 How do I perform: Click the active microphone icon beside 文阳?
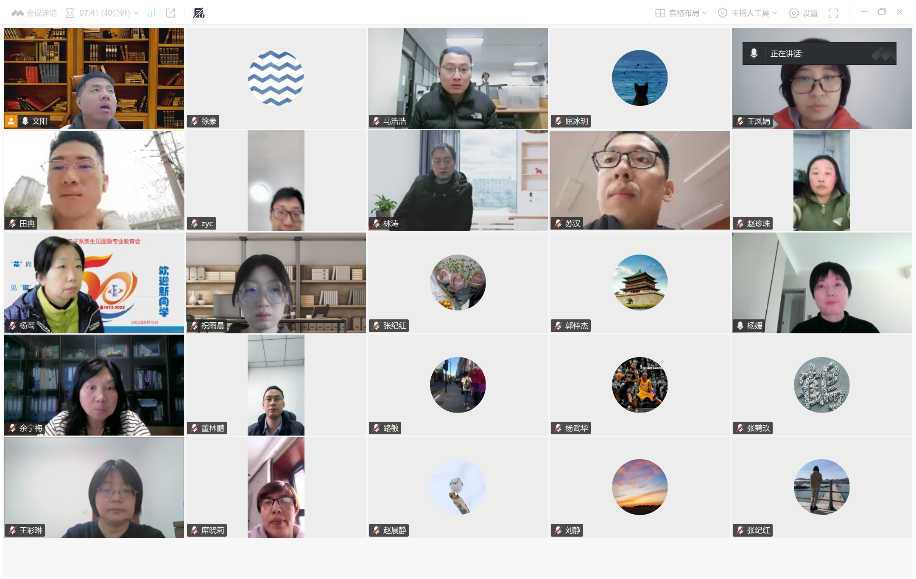[25, 121]
